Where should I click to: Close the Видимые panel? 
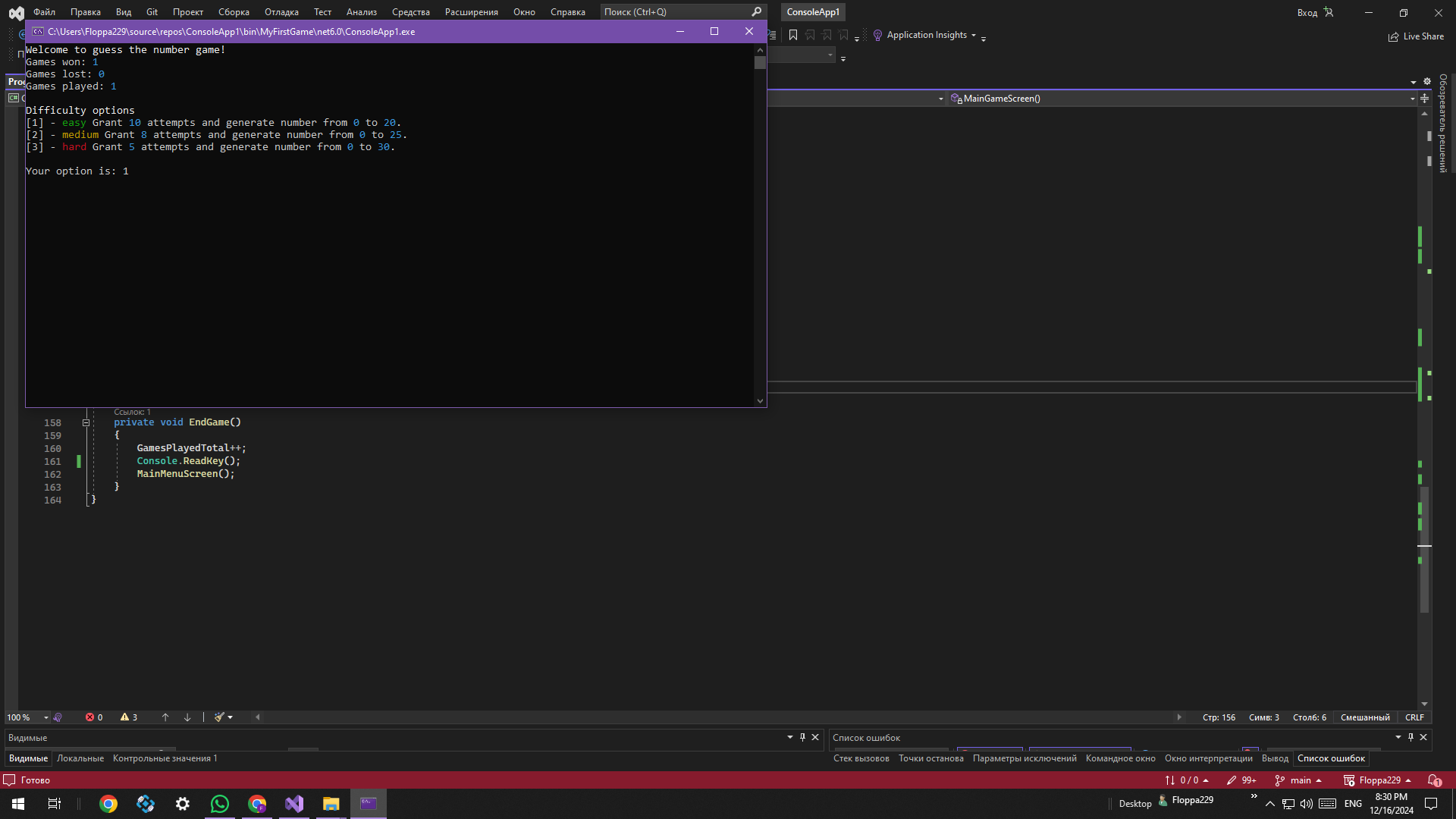(815, 737)
